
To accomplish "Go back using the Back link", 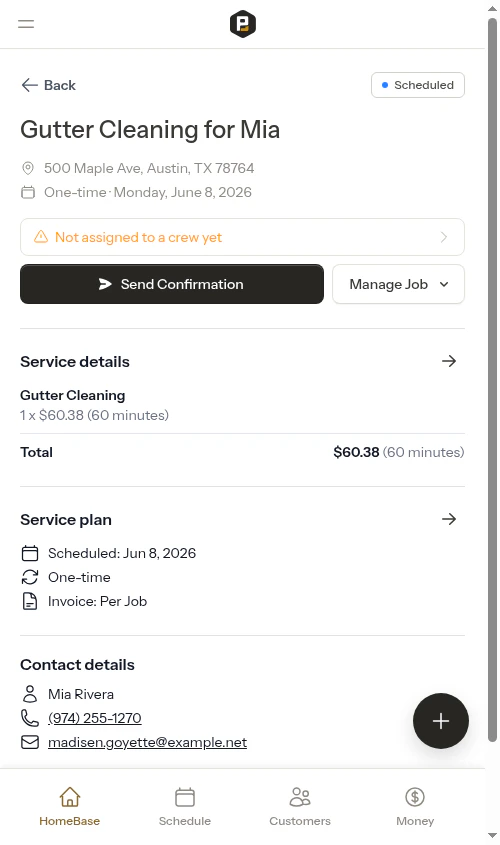I will pyautogui.click(x=48, y=85).
